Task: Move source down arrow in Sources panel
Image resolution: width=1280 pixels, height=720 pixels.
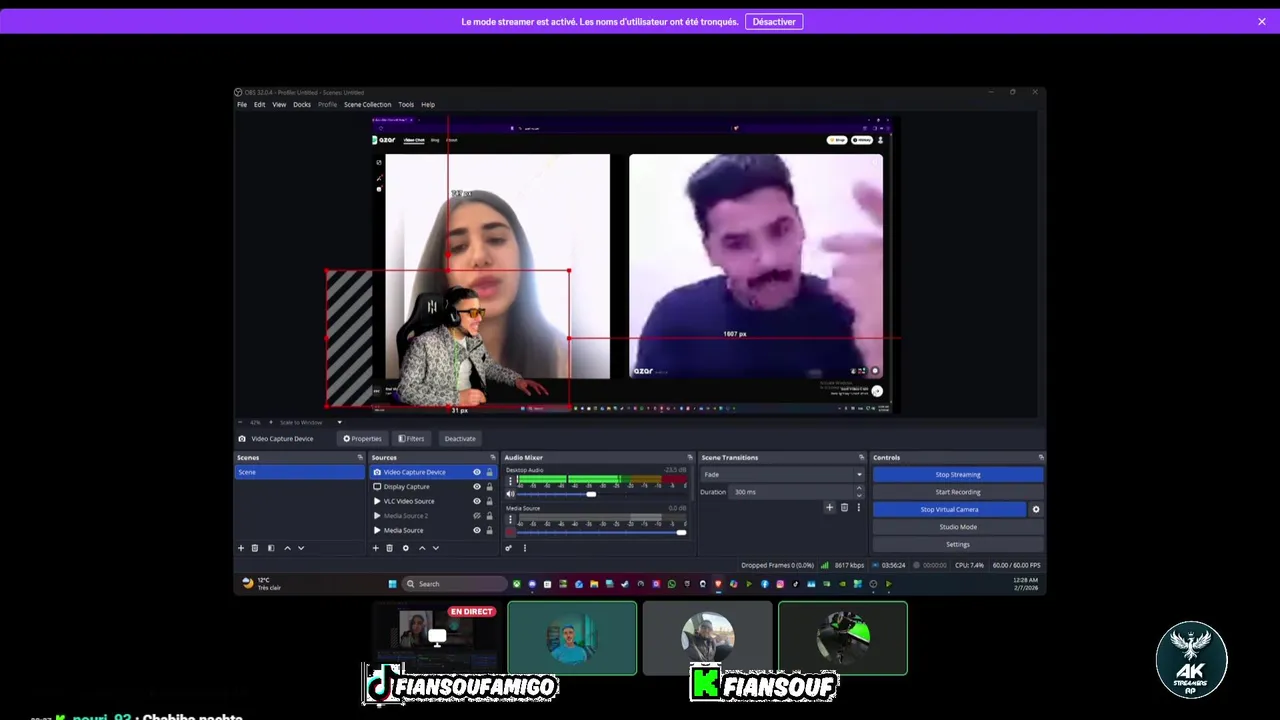Action: 435,548
